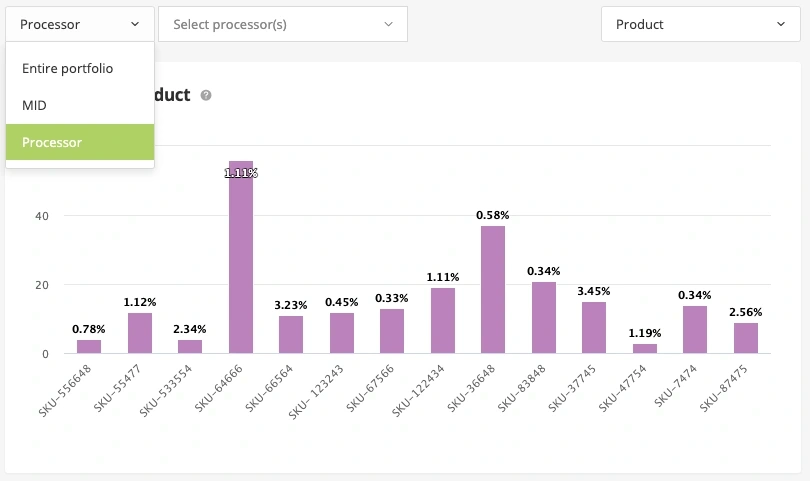The height and width of the screenshot is (481, 810).
Task: Click the 3.23% label above SKU-66564
Action: point(291,305)
